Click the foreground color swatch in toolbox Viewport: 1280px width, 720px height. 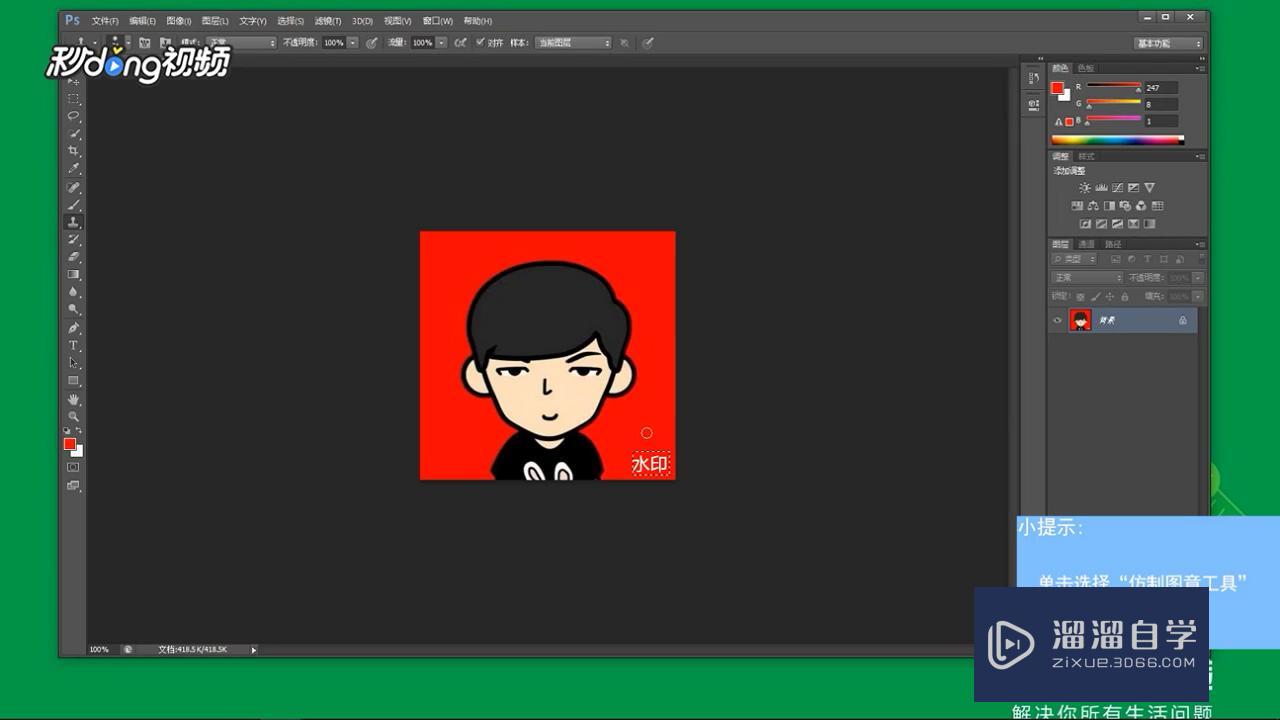[x=69, y=444]
